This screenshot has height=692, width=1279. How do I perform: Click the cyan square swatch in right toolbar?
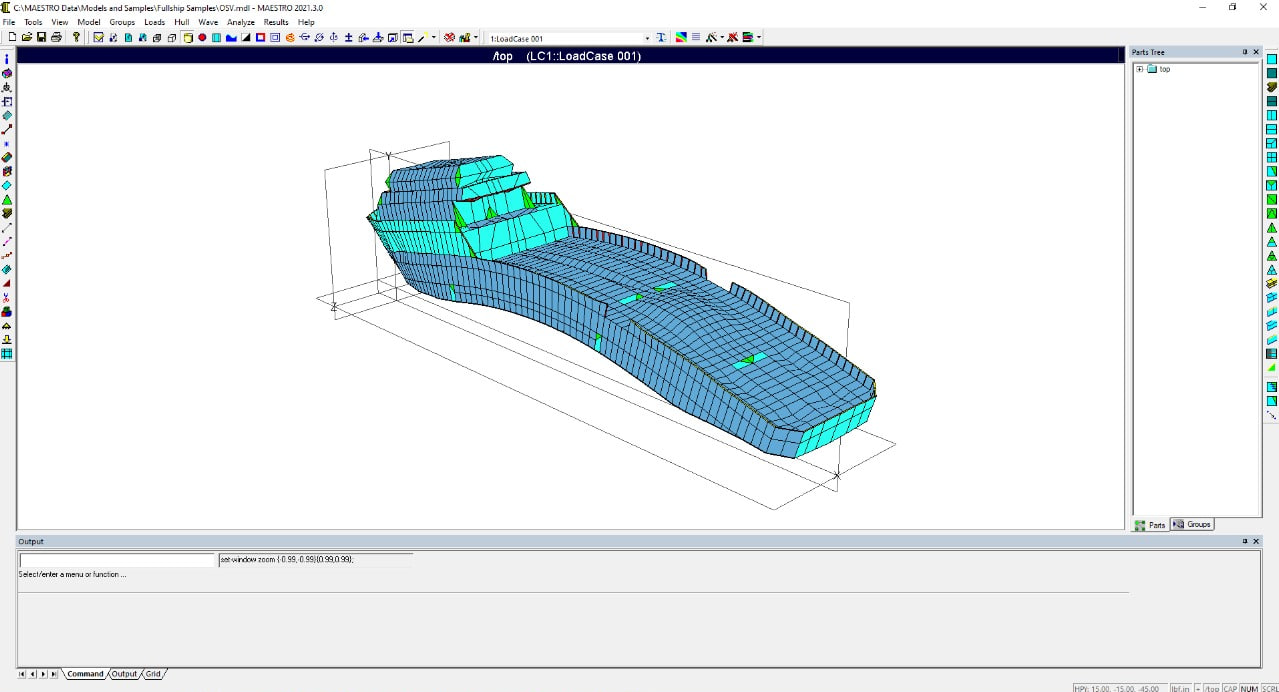pos(1272,59)
